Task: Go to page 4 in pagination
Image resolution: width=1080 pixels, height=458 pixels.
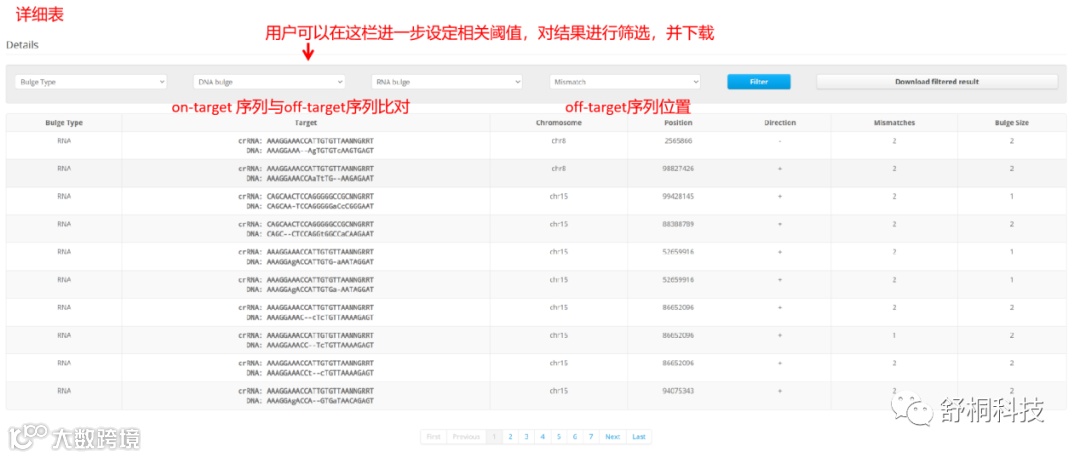Action: coord(542,437)
